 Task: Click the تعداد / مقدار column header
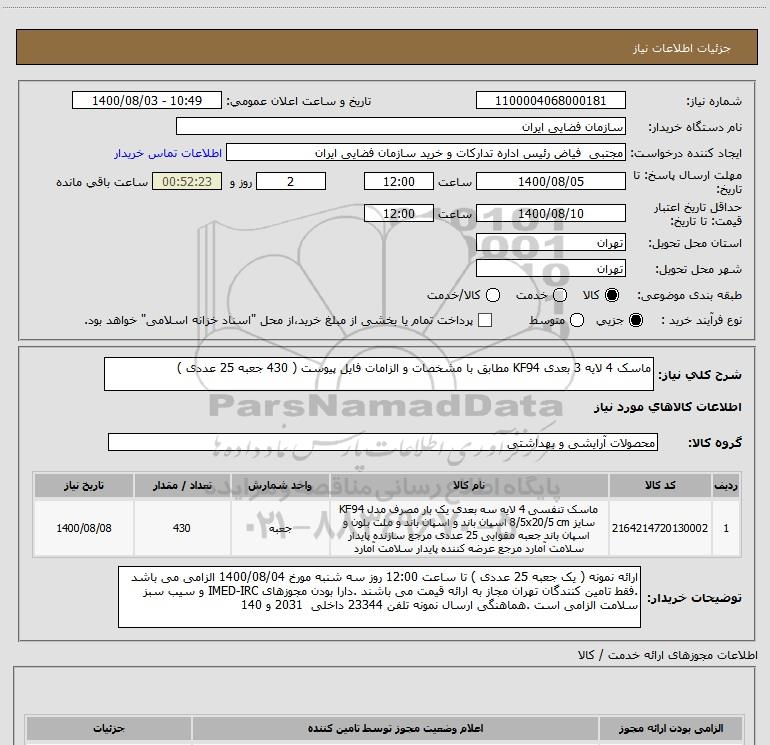tap(182, 485)
